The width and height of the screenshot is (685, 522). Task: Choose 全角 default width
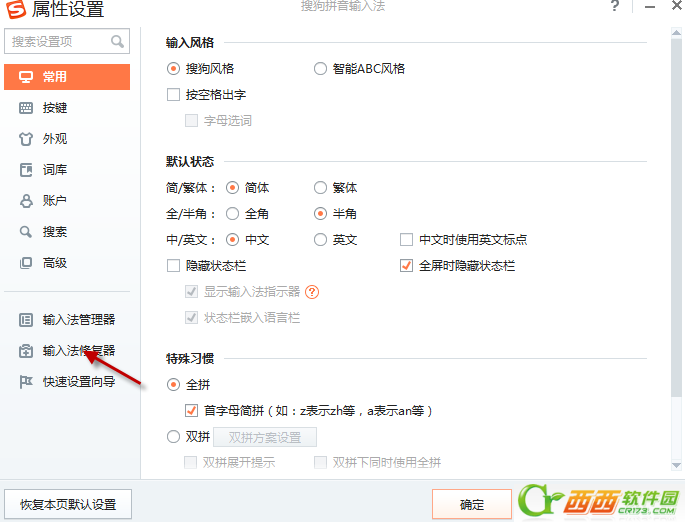(x=232, y=214)
